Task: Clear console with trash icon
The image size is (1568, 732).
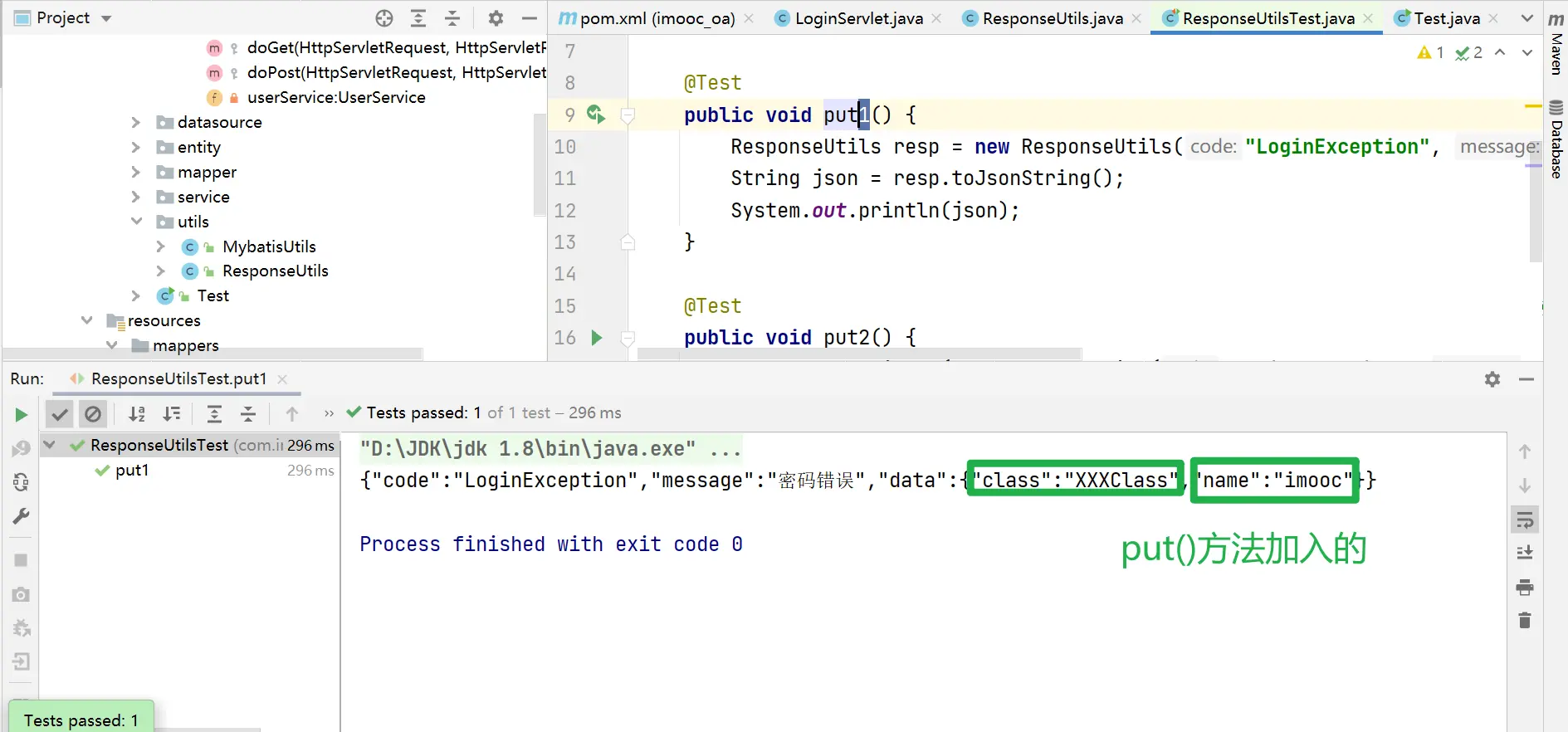Action: click(1525, 620)
